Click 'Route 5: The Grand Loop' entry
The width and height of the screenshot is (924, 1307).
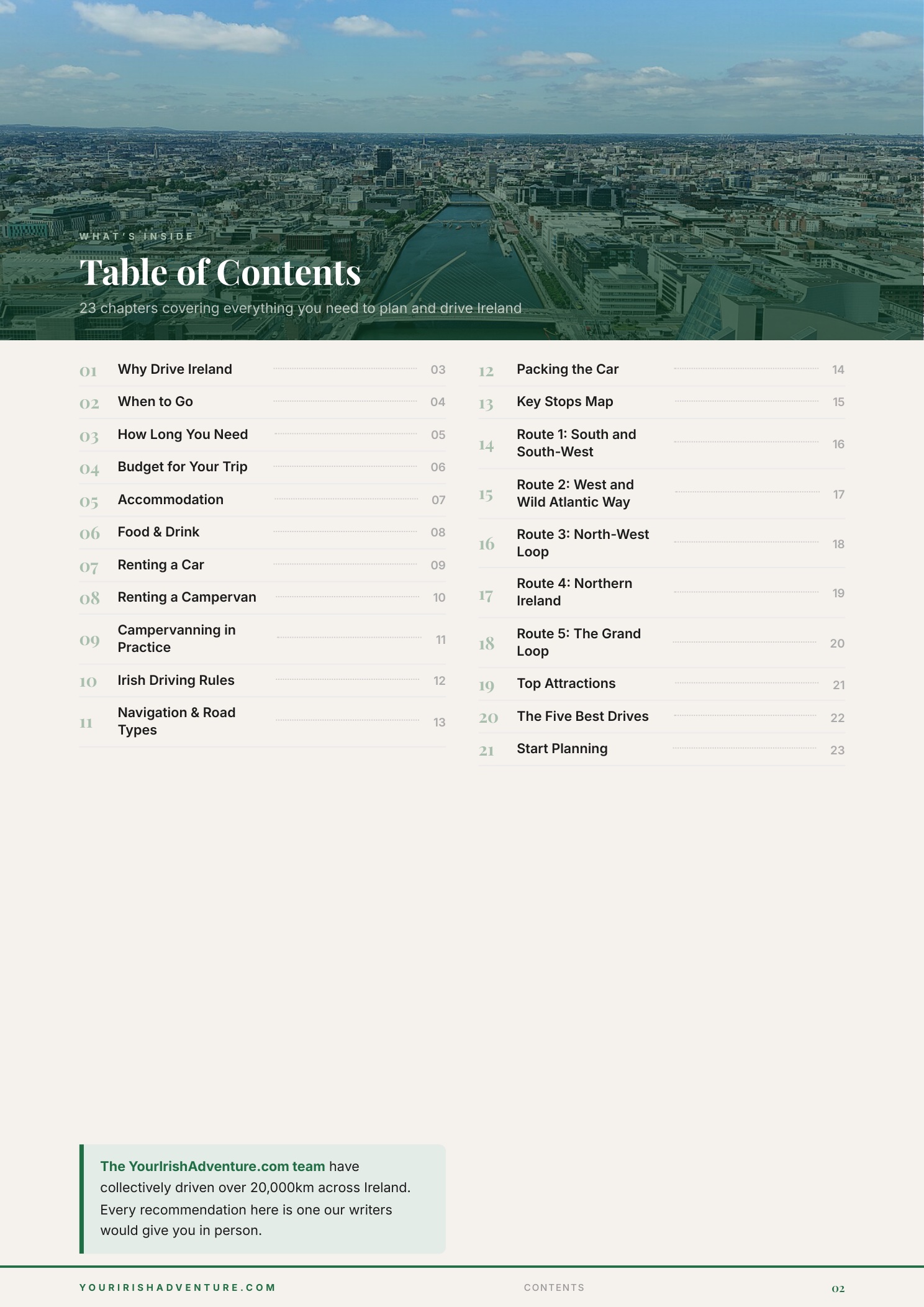661,643
